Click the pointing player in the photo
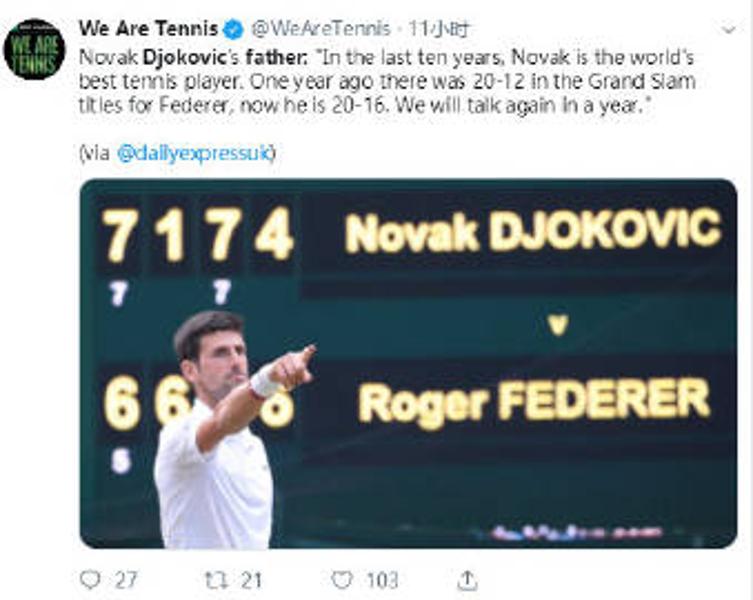The image size is (753, 600). (x=222, y=430)
